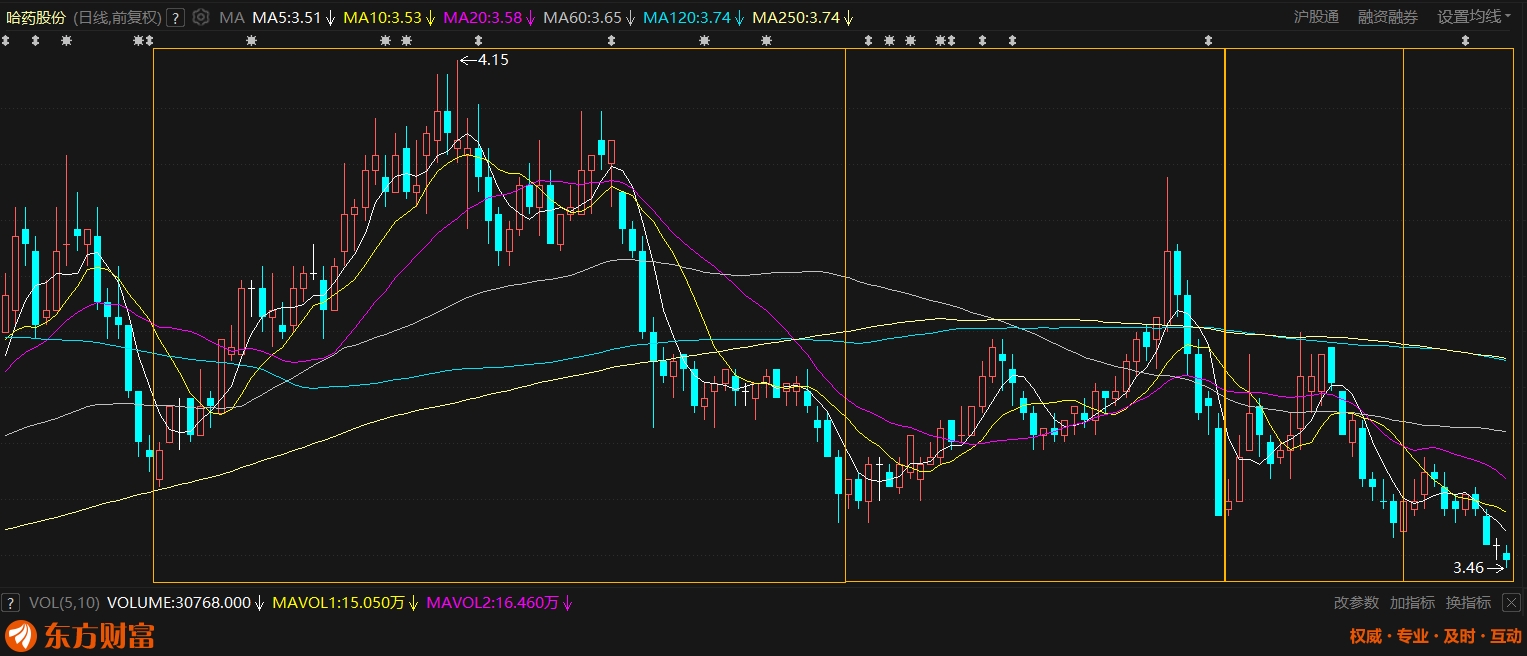Image resolution: width=1527 pixels, height=656 pixels.
Task: Expand the 设置均线 dropdown
Action: coord(1474,17)
